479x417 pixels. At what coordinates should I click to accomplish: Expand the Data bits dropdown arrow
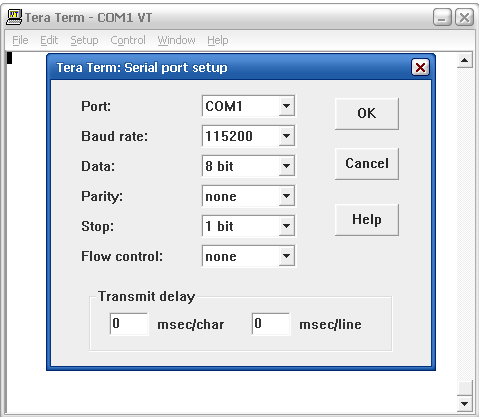(x=286, y=166)
